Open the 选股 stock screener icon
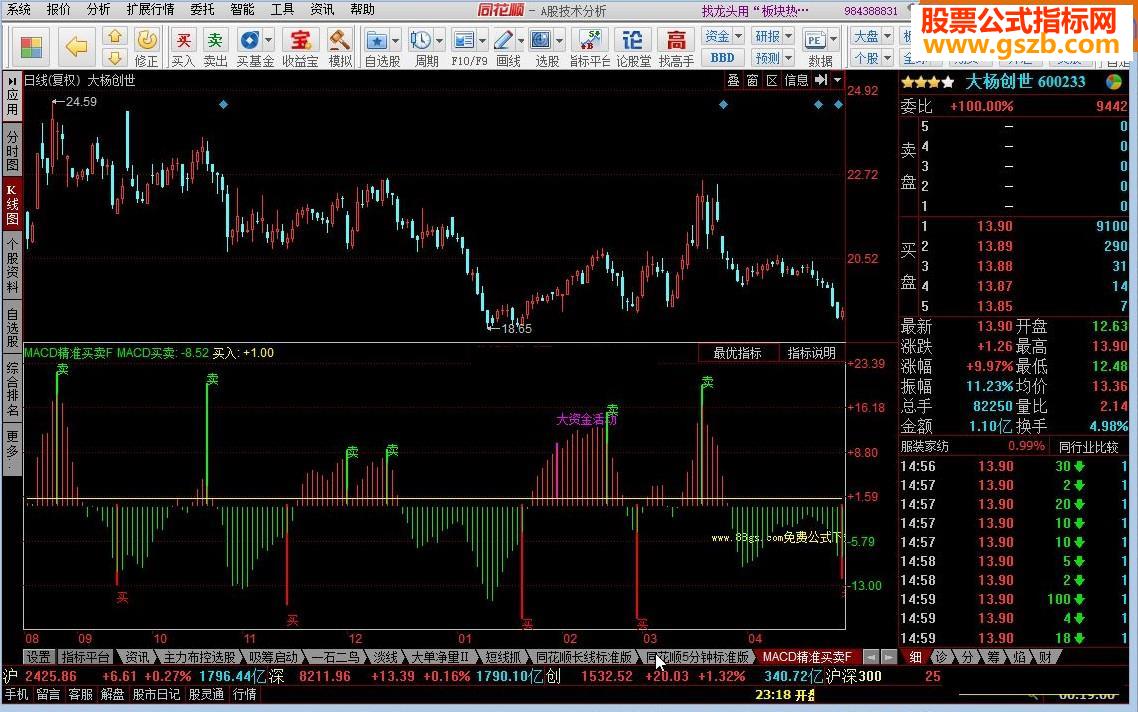The image size is (1138, 712). point(541,41)
